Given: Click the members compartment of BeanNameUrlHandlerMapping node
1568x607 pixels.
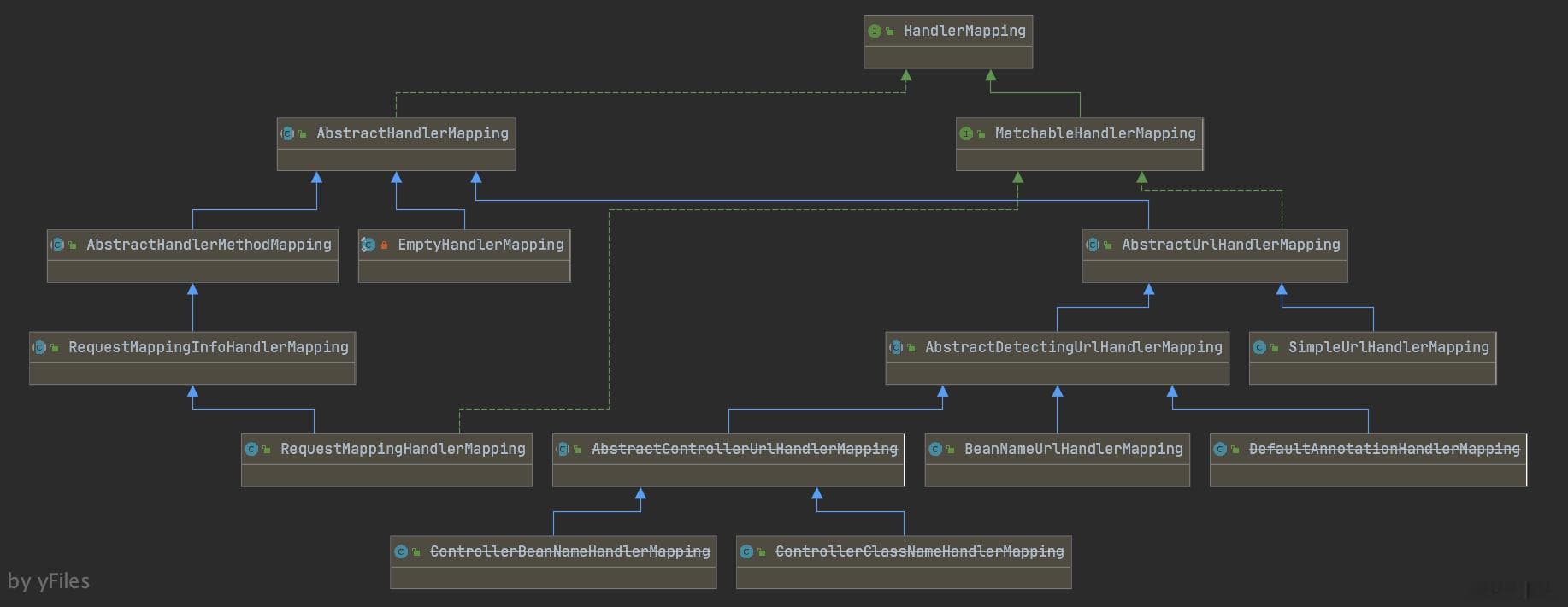Looking at the screenshot, I should 1058,476.
